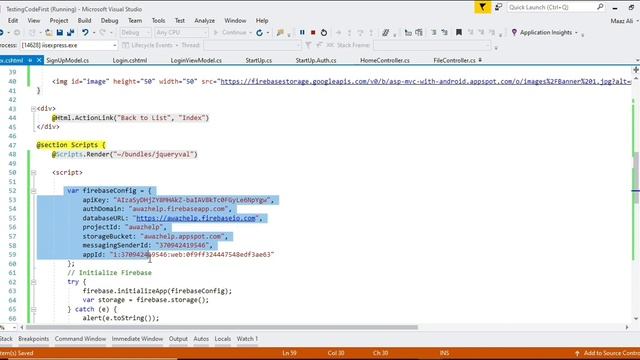Click the Uncomment selection icon
The width and height of the screenshot is (640, 360).
coord(444,32)
